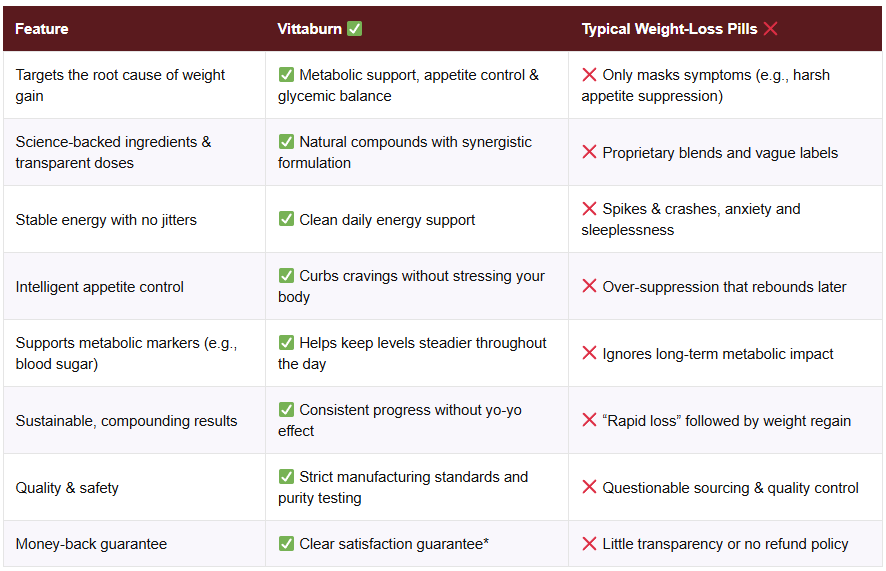886x571 pixels.
Task: Click the green check beside Strict manufacturing standards
Action: pyautogui.click(x=286, y=477)
